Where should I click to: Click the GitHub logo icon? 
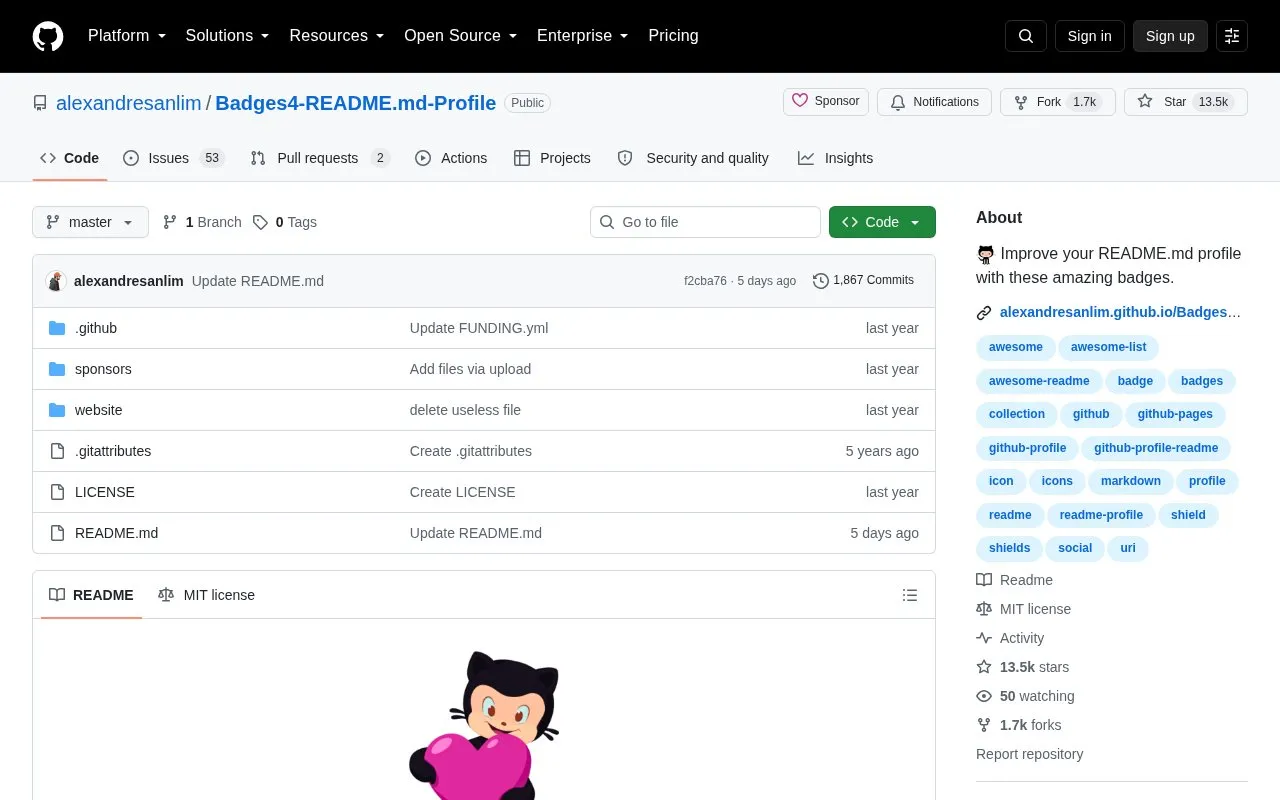48,36
